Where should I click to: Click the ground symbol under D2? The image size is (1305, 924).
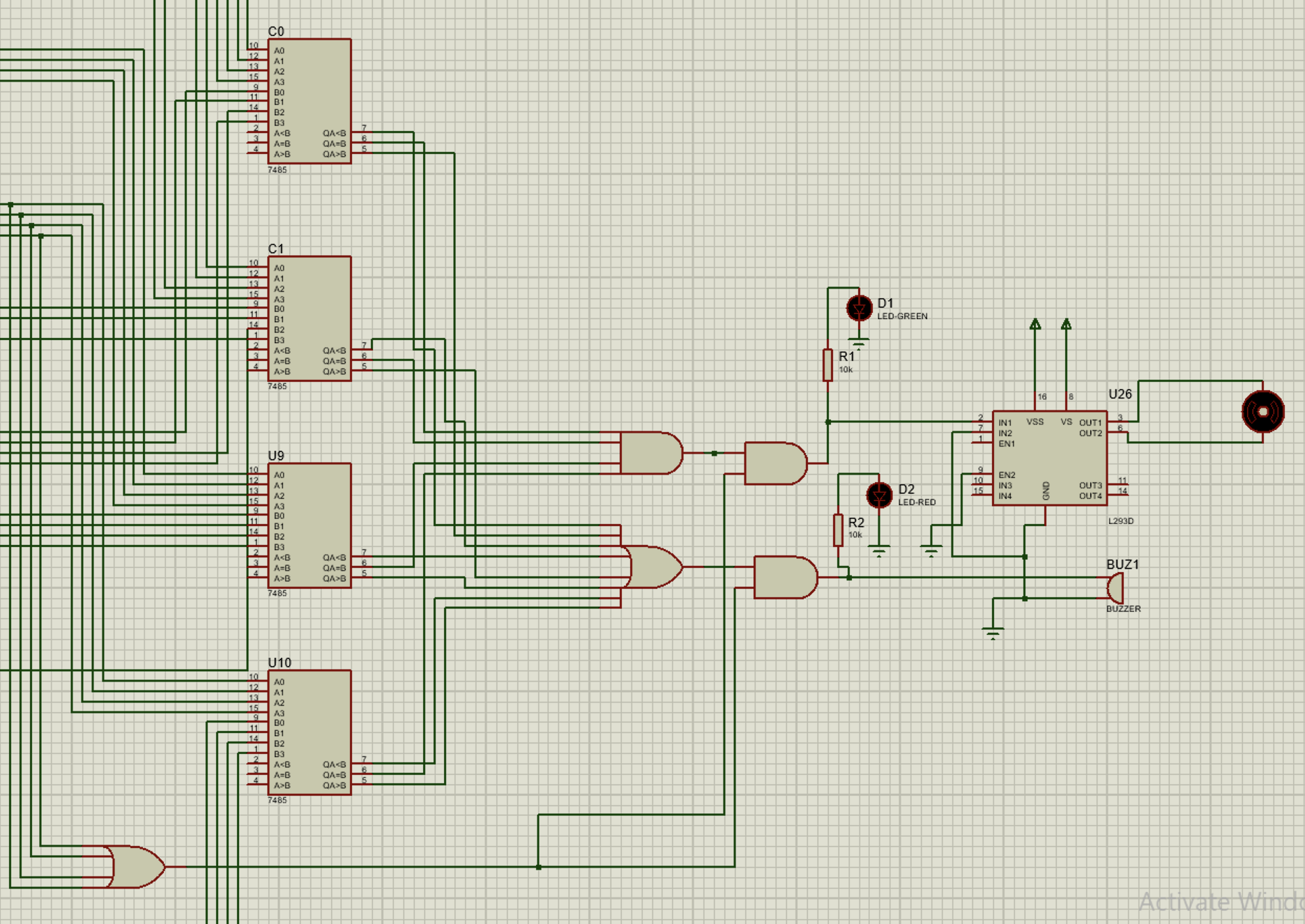(x=879, y=552)
